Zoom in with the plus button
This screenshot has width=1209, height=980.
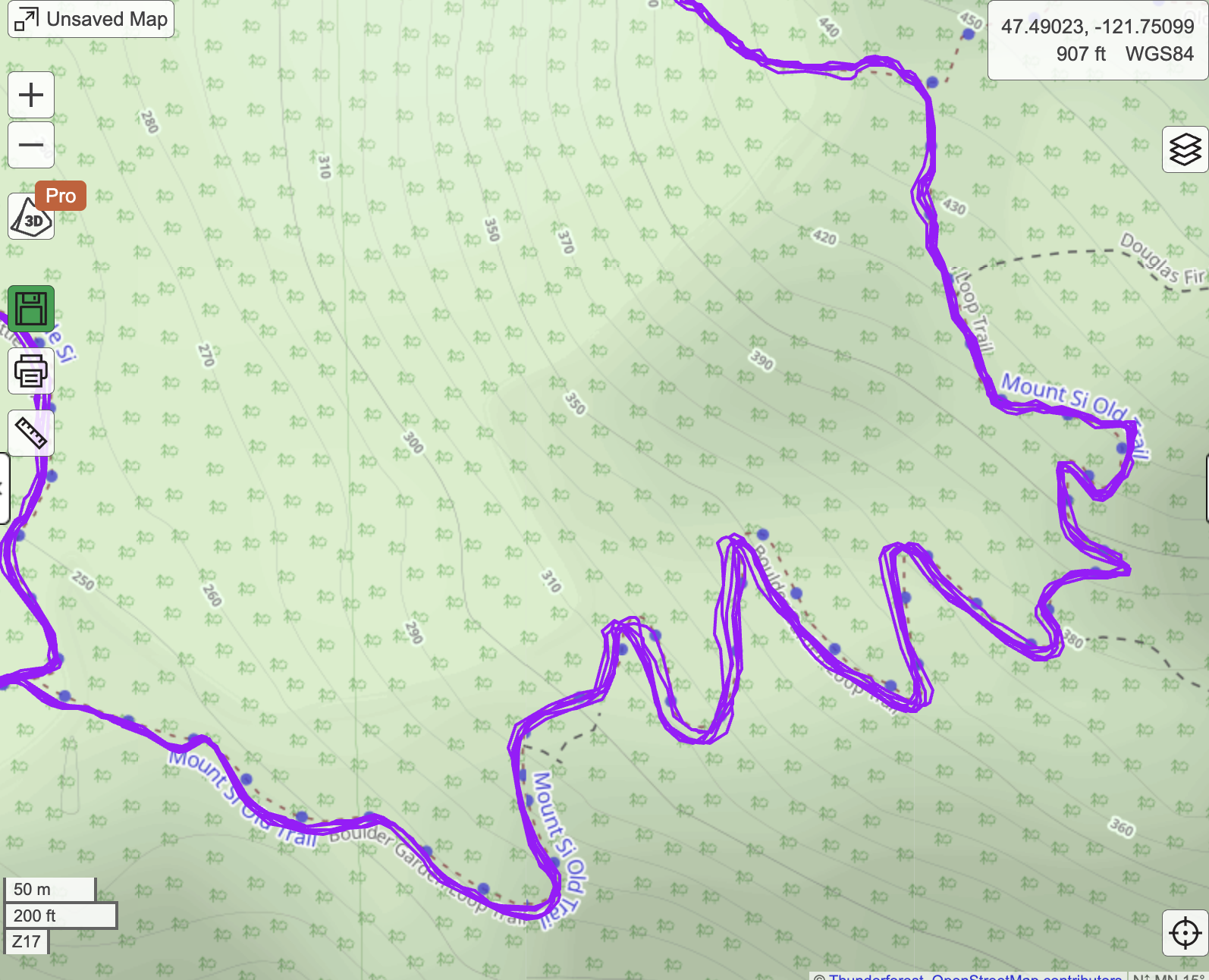pyautogui.click(x=30, y=96)
